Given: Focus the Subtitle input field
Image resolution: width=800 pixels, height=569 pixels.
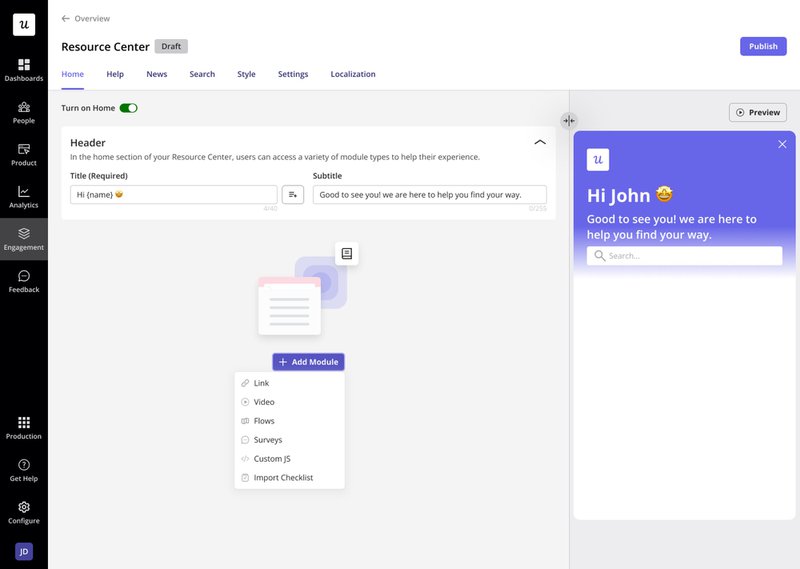Looking at the screenshot, I should pyautogui.click(x=430, y=194).
